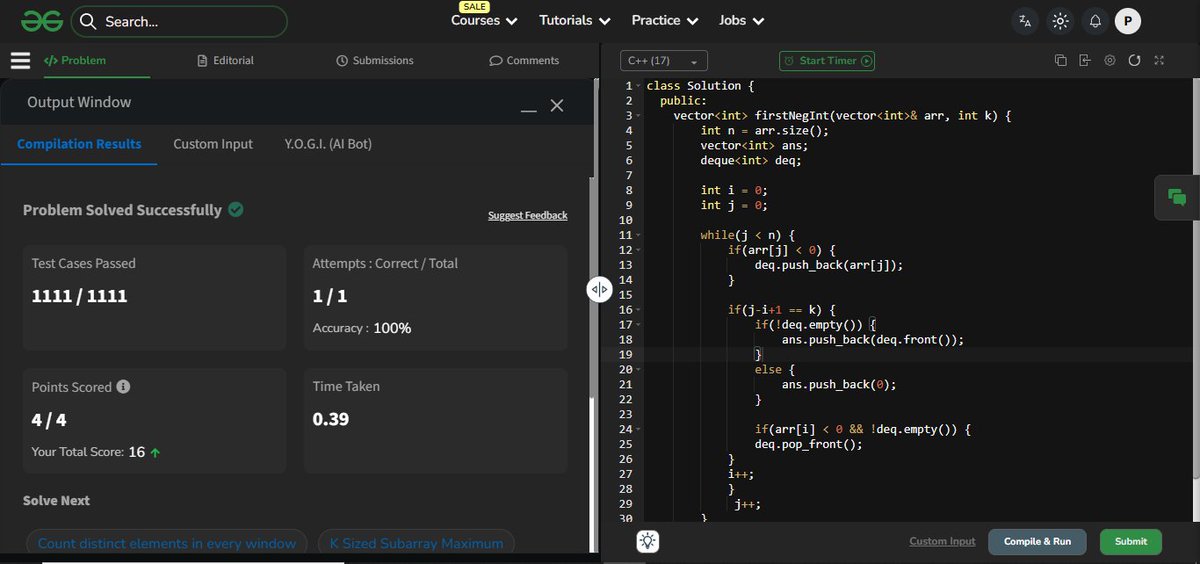Open the hamburger side menu
This screenshot has height=564, width=1200.
pyautogui.click(x=20, y=61)
